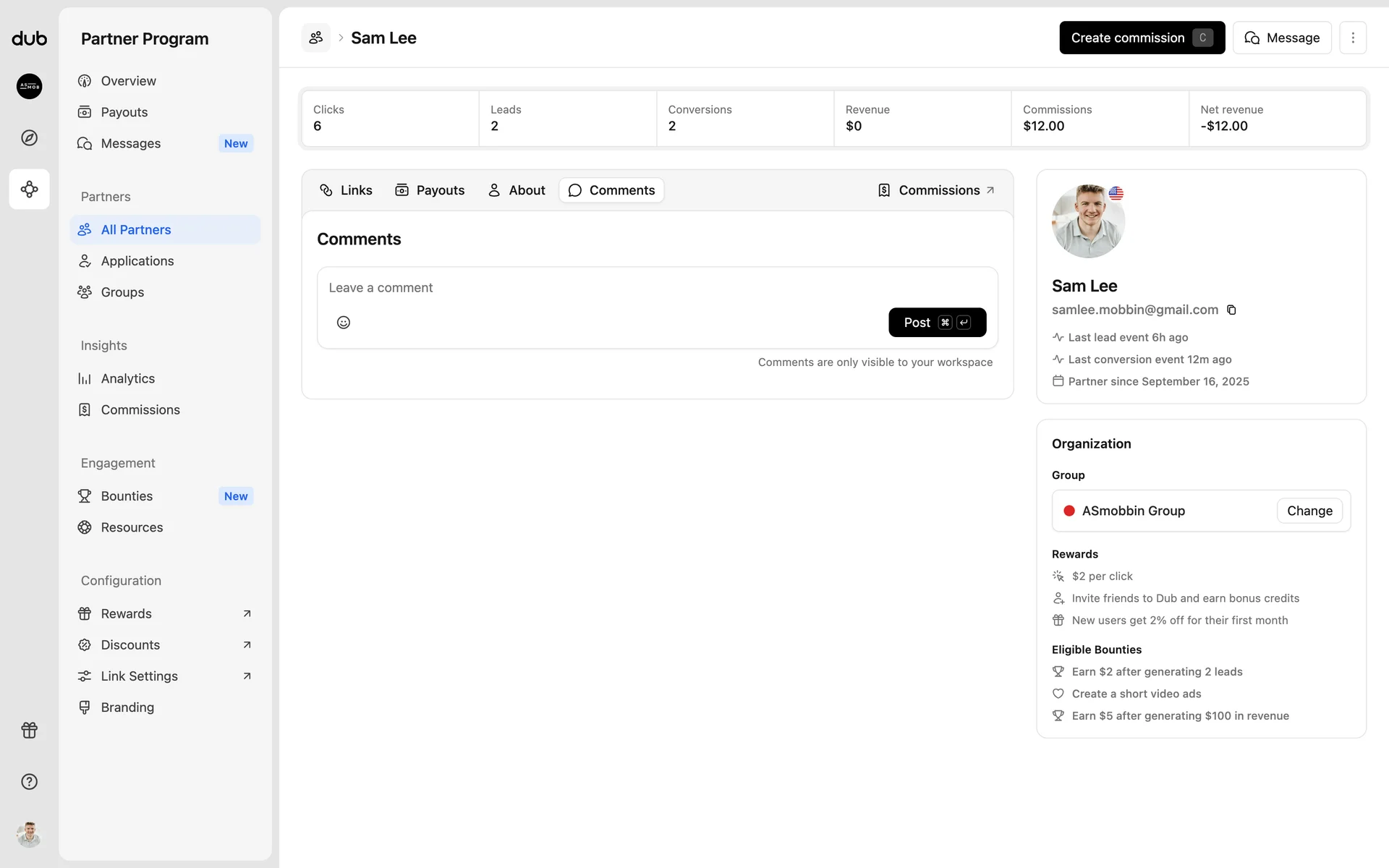Switch to the Links tab
This screenshot has width=1389, height=868.
tap(346, 190)
